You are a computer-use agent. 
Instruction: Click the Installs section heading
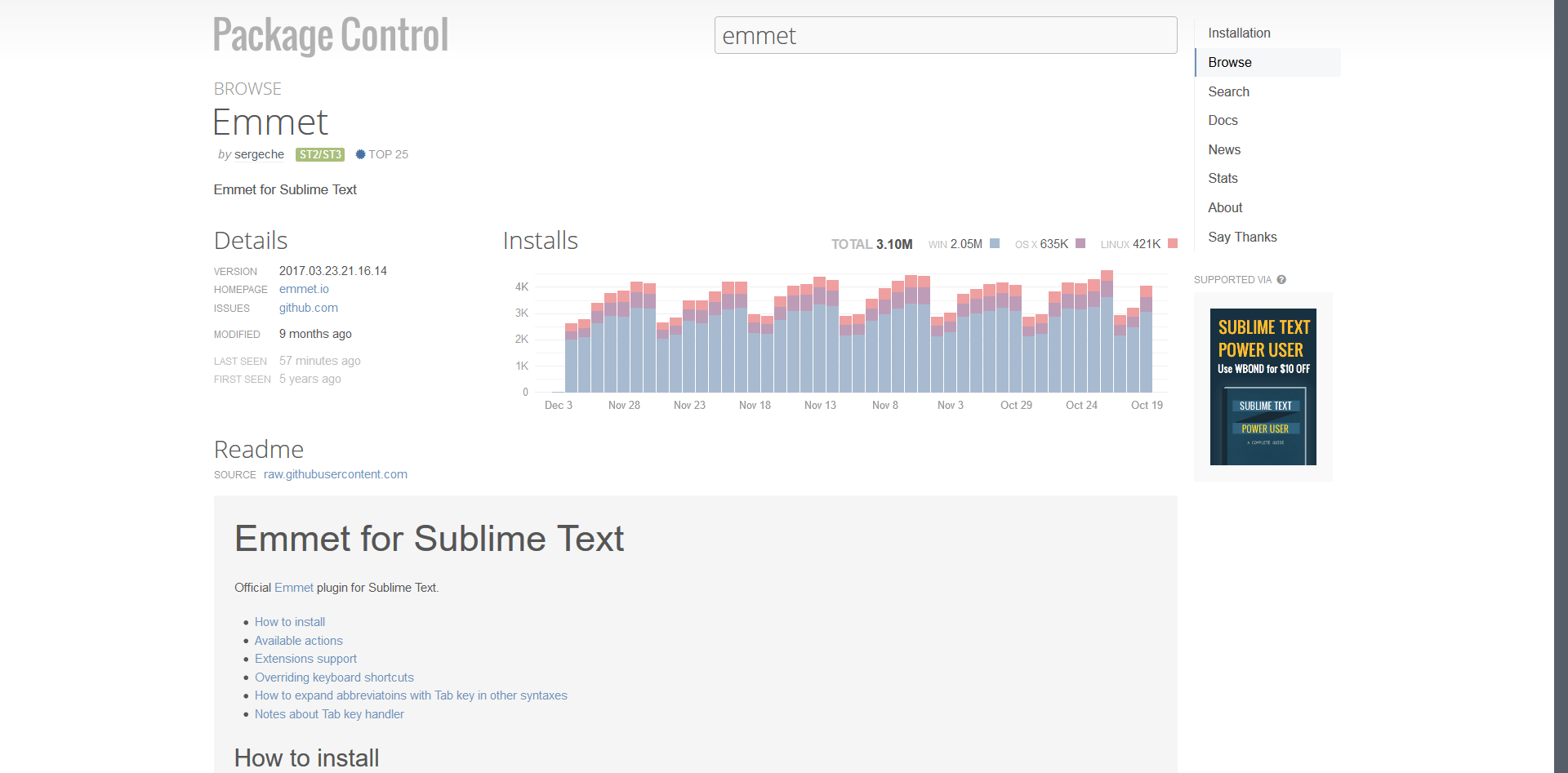tap(540, 241)
